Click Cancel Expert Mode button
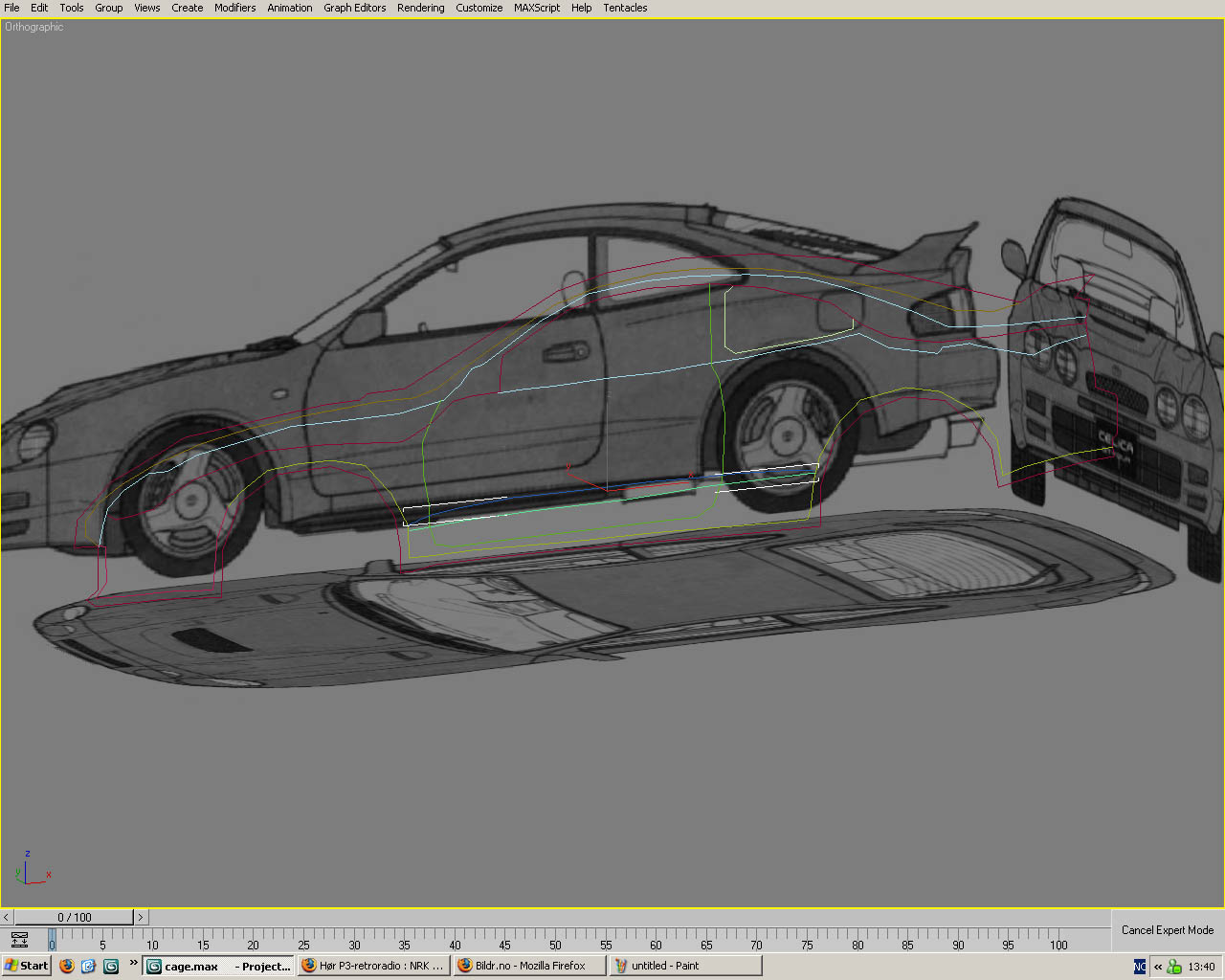1225x980 pixels. 1167,930
